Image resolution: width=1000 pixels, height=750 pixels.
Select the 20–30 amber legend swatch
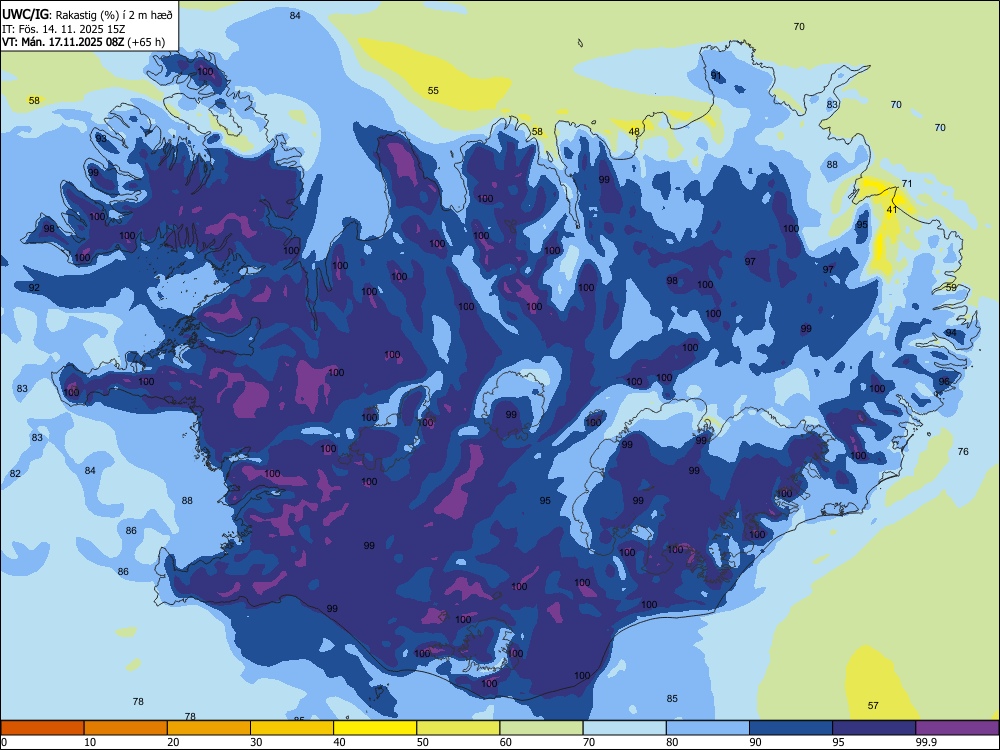(x=209, y=728)
